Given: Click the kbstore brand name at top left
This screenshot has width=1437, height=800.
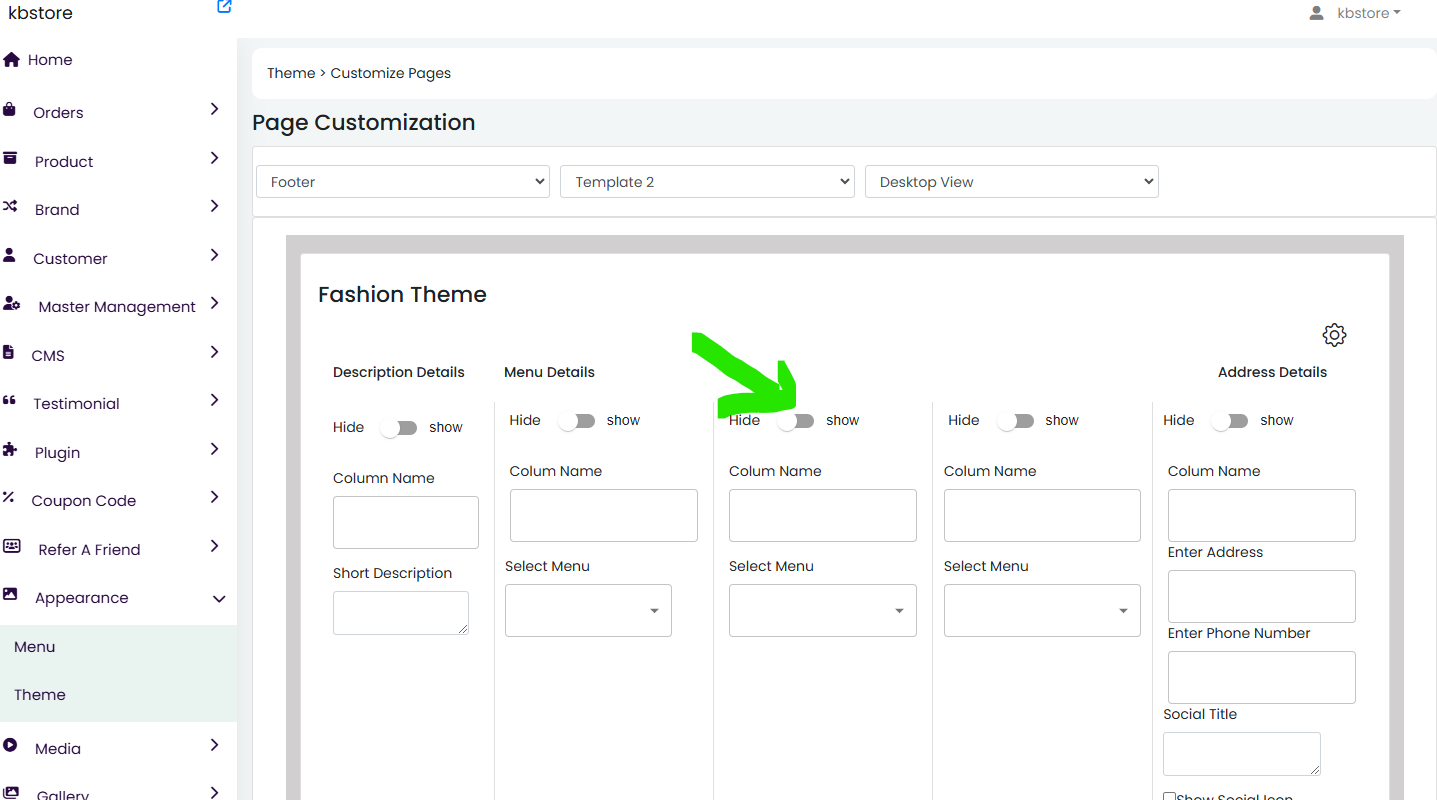Looking at the screenshot, I should pyautogui.click(x=40, y=13).
